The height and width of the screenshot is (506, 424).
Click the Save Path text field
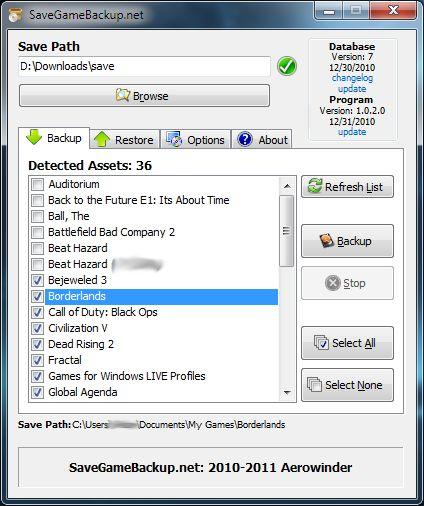tap(144, 66)
